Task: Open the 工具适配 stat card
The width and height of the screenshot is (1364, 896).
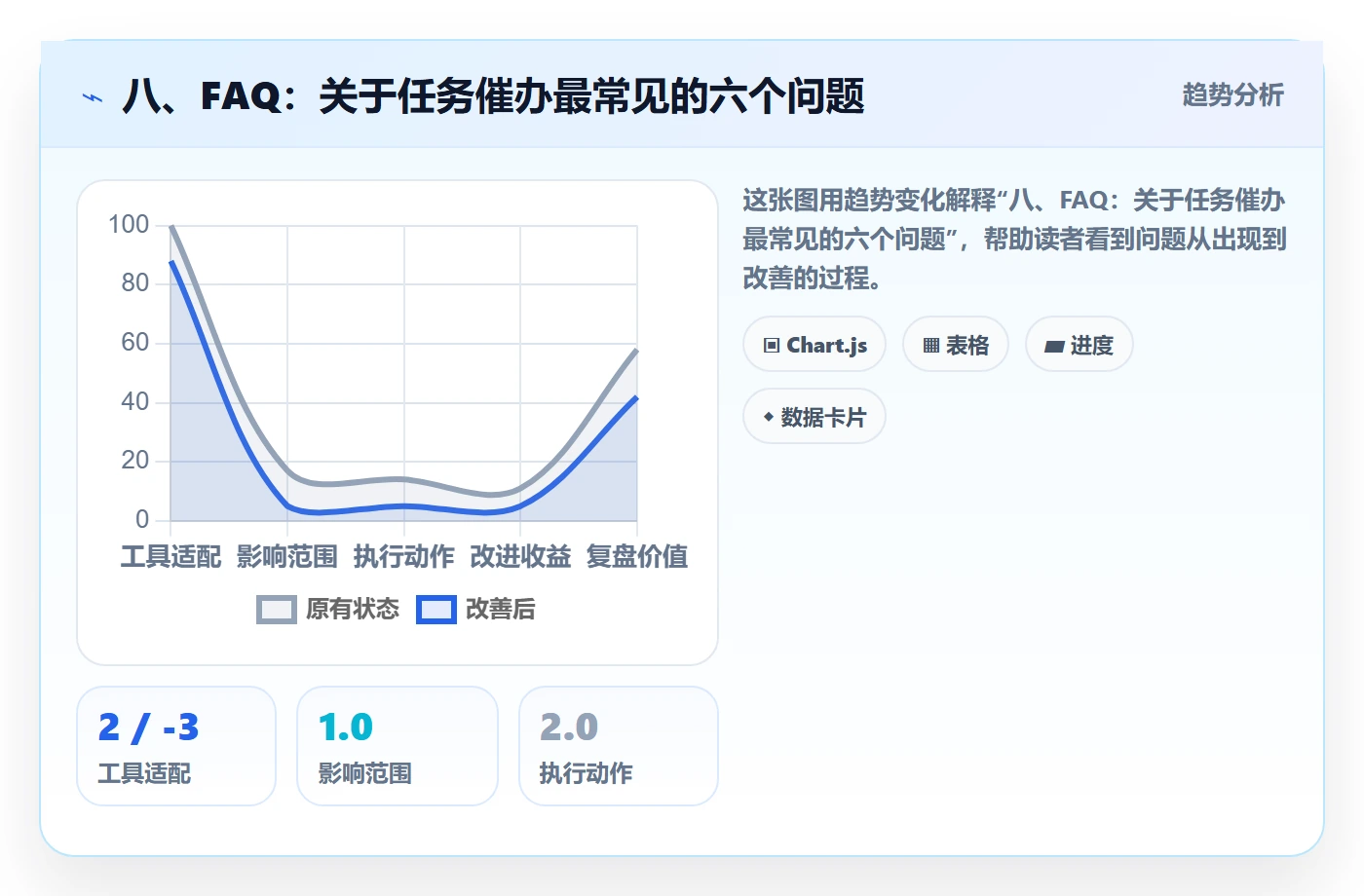Action: pos(176,746)
